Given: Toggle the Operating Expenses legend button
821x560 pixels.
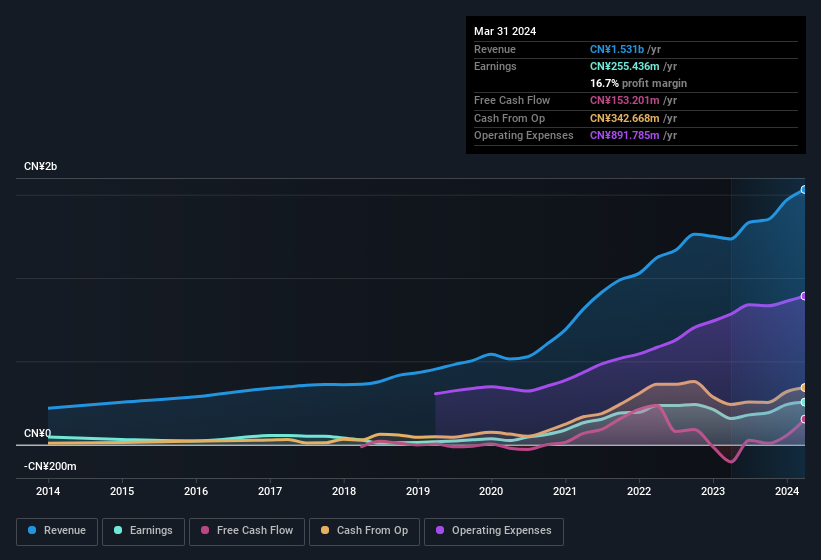Looking at the screenshot, I should click(494, 531).
